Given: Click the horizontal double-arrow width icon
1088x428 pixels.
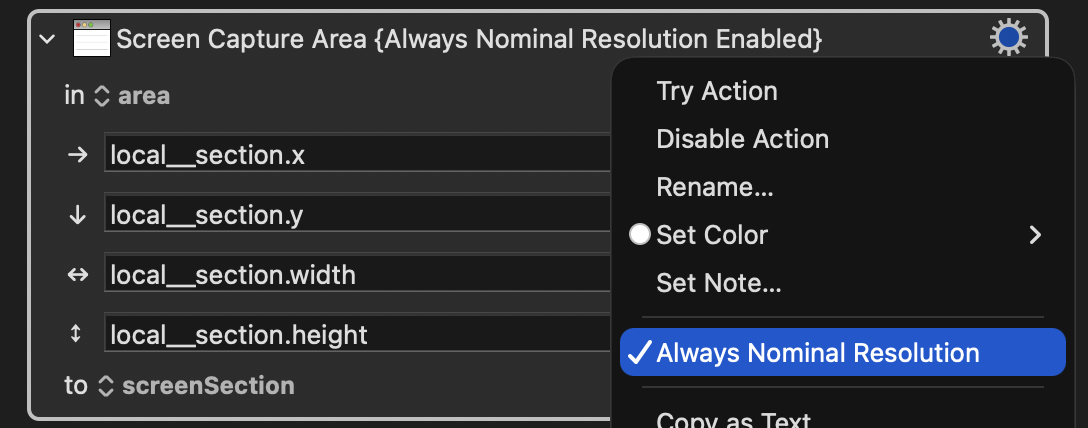Looking at the screenshot, I should coord(77,274).
